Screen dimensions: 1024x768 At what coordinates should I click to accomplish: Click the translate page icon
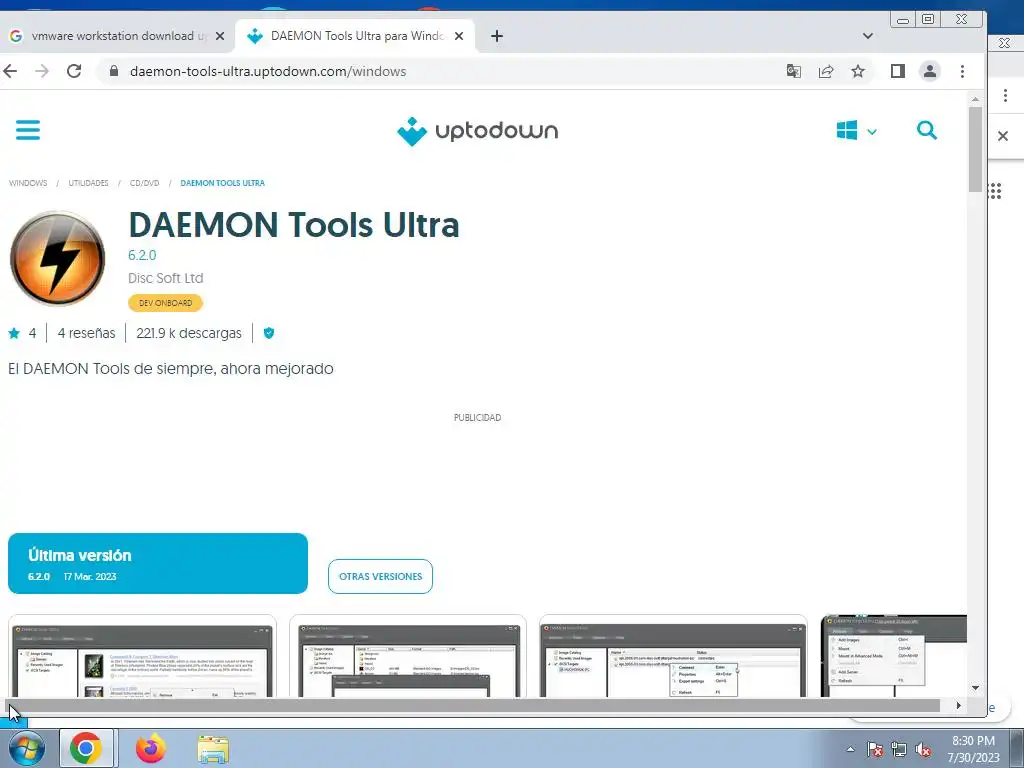793,71
